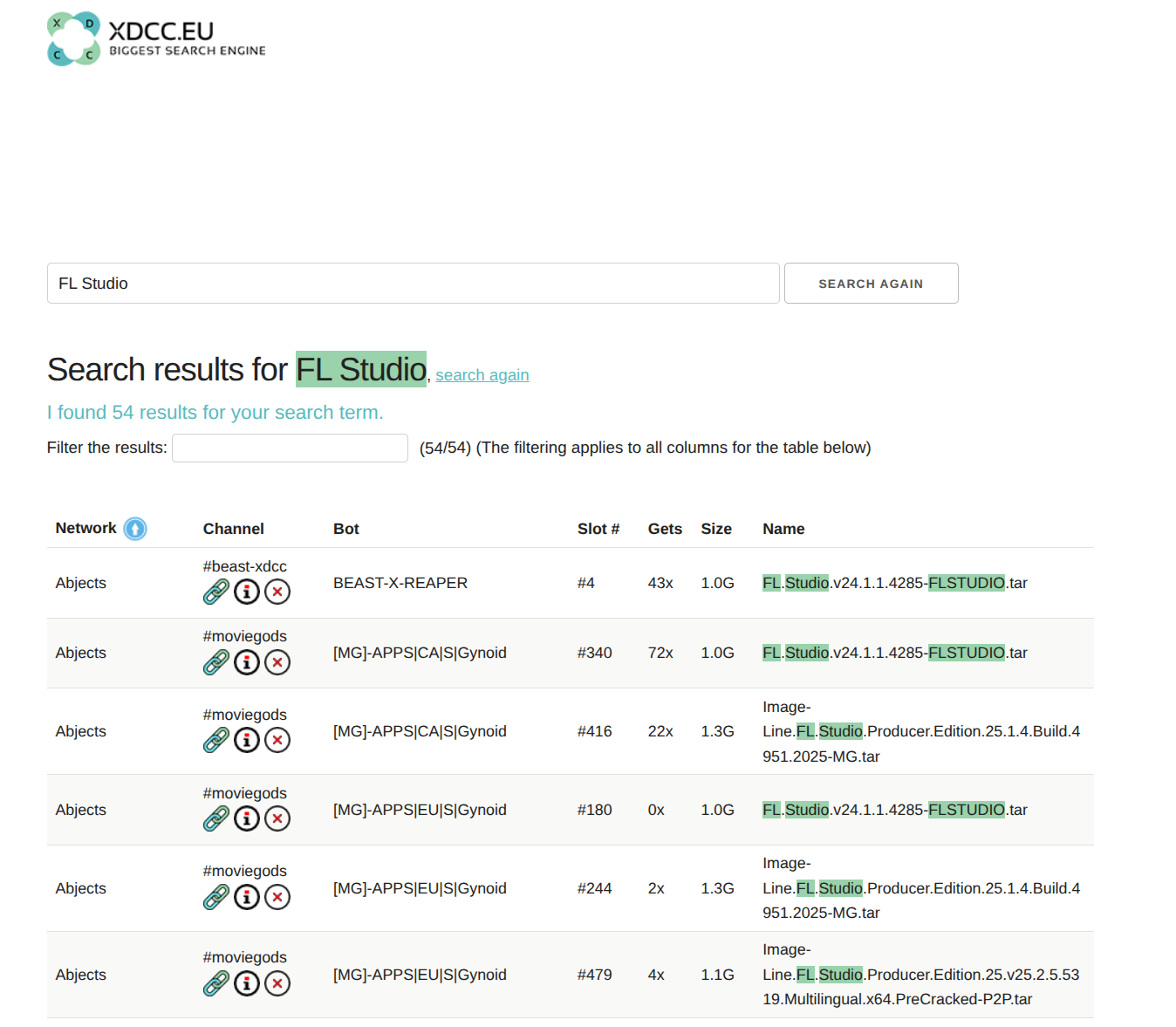Image resolution: width=1176 pixels, height=1027 pixels.
Task: Click slot number #479
Action: point(595,975)
